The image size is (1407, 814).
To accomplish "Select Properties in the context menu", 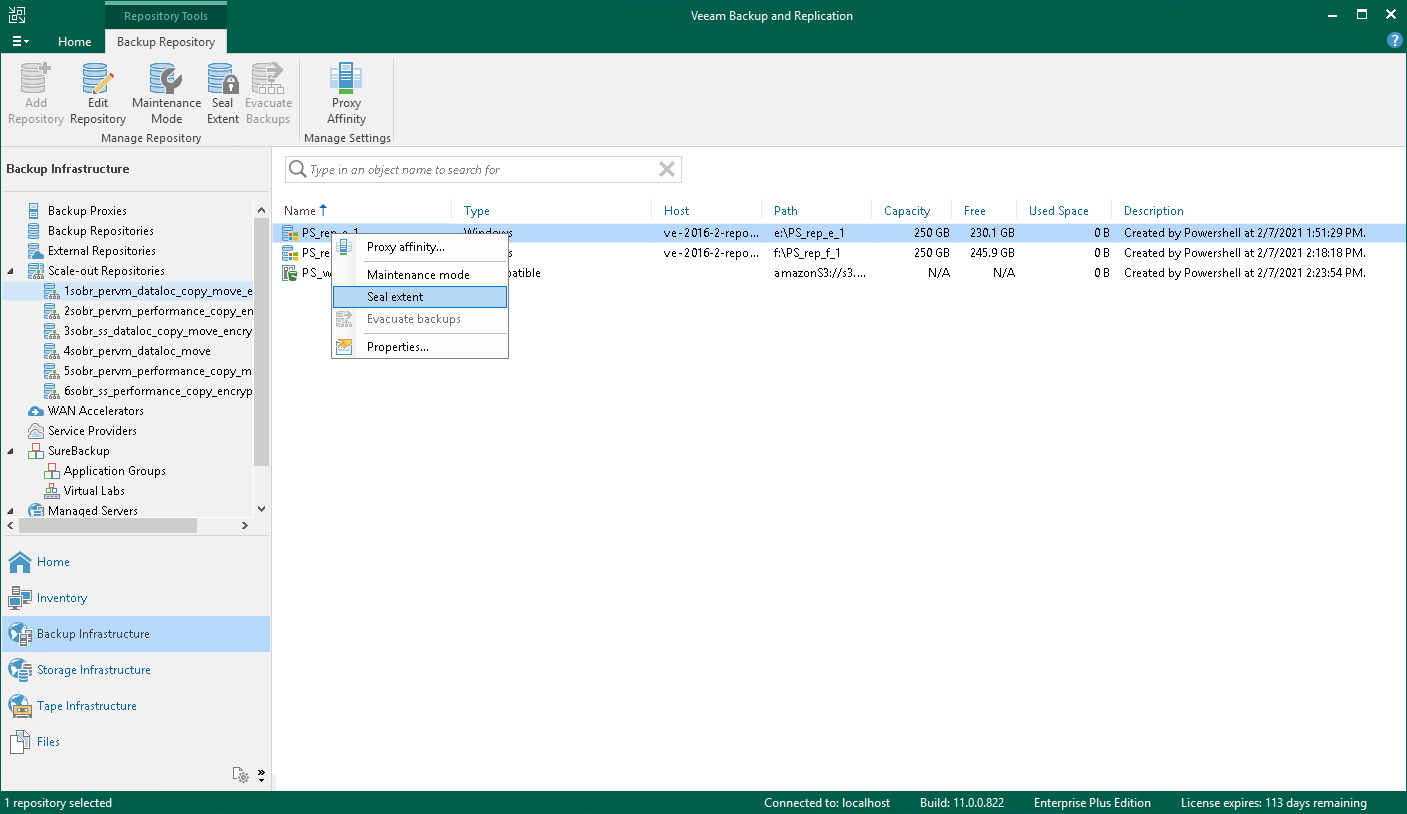I will 397,347.
